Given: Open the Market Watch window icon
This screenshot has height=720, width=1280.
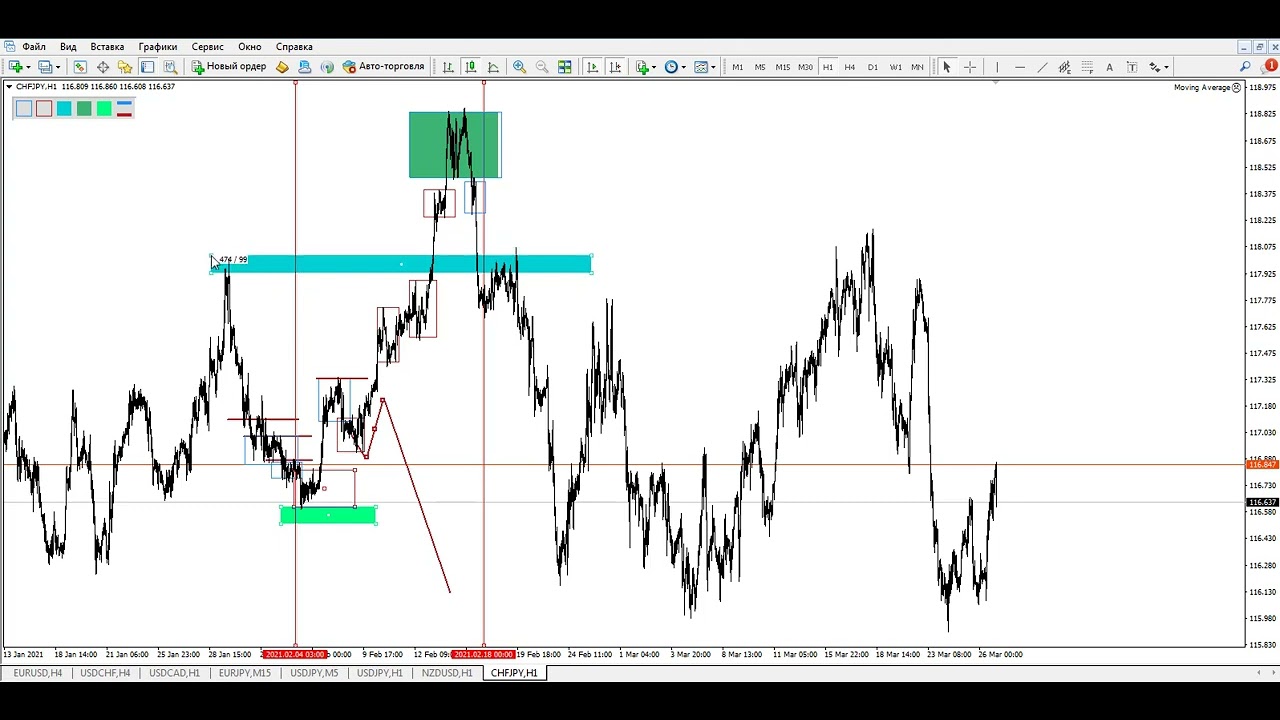Looking at the screenshot, I should pyautogui.click(x=80, y=67).
